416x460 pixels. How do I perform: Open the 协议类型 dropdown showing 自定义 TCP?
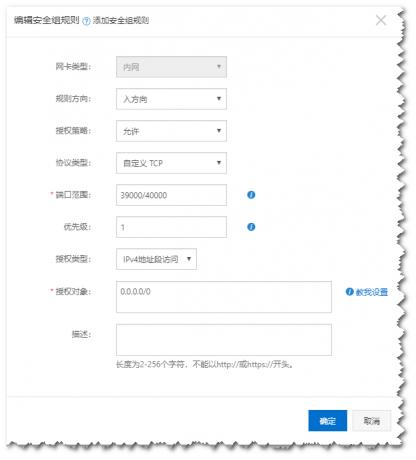[x=171, y=163]
